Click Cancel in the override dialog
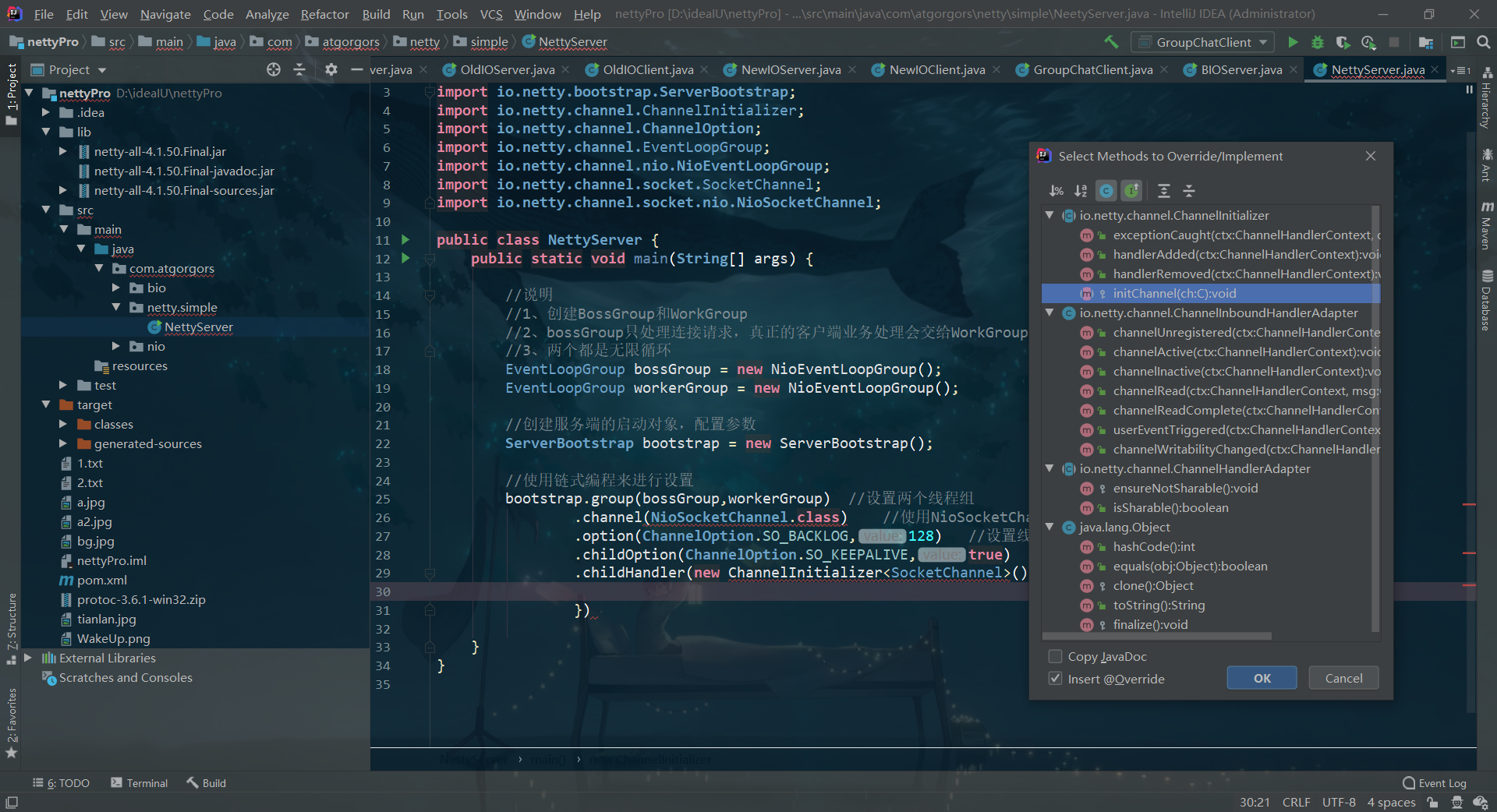Viewport: 1497px width, 812px height. [x=1343, y=678]
